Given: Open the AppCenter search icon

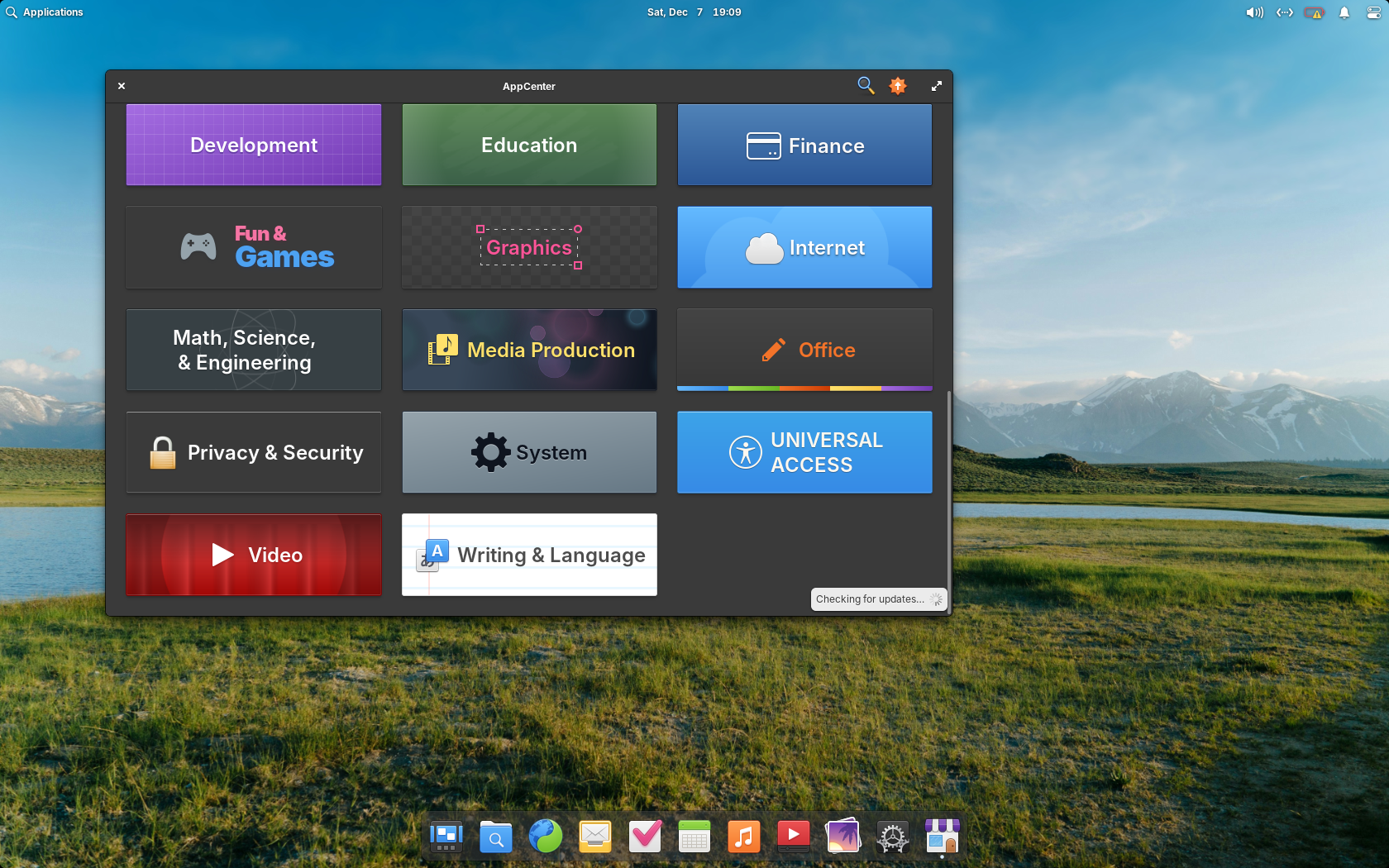Looking at the screenshot, I should 866,85.
